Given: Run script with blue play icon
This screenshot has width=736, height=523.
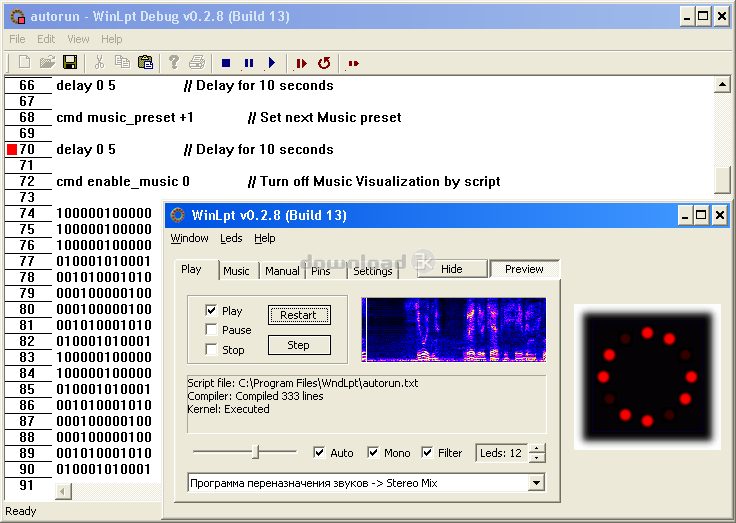Looking at the screenshot, I should pyautogui.click(x=272, y=63).
